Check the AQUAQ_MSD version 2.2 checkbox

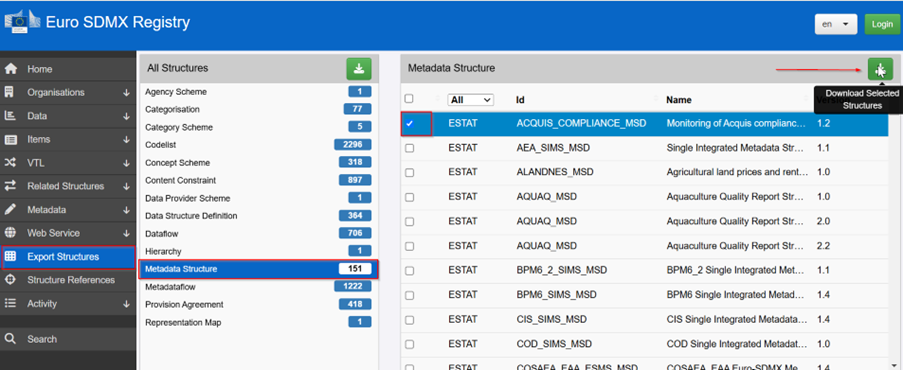coord(409,246)
